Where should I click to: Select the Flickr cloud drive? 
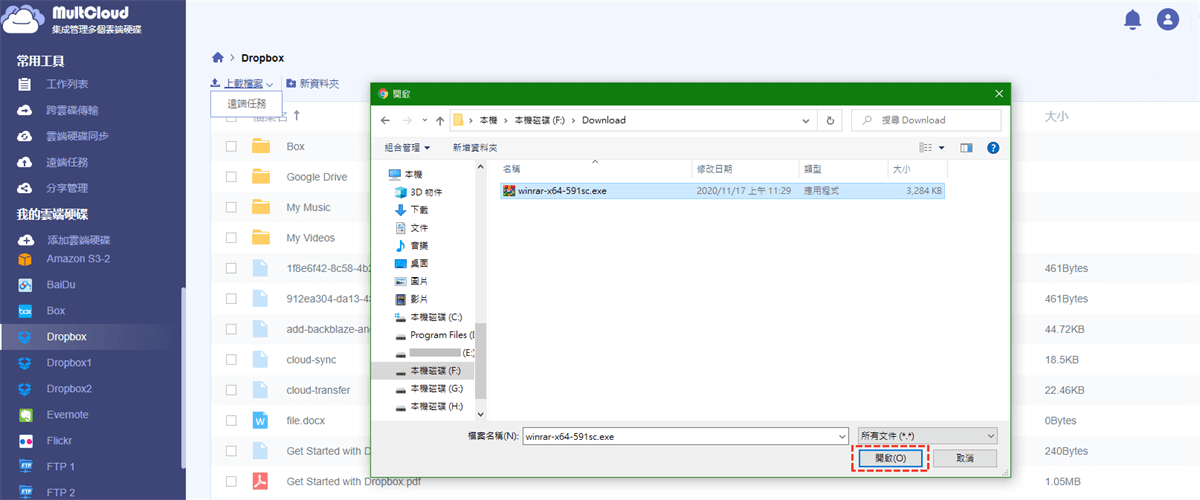coord(61,441)
